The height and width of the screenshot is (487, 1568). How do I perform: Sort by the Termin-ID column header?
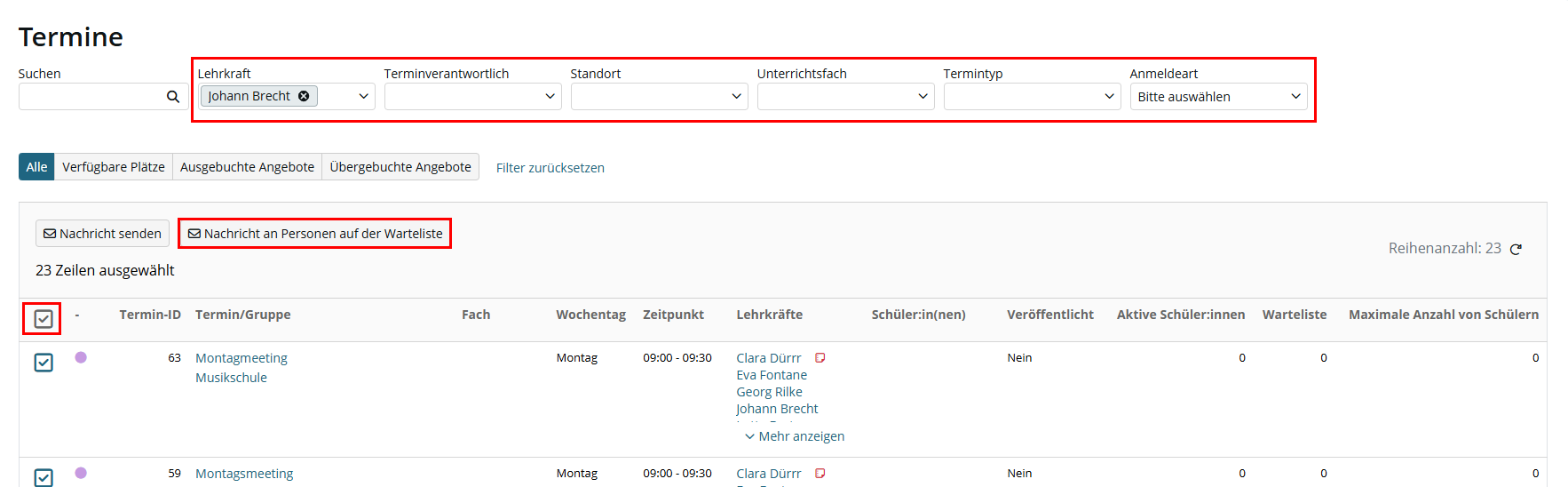coord(150,315)
